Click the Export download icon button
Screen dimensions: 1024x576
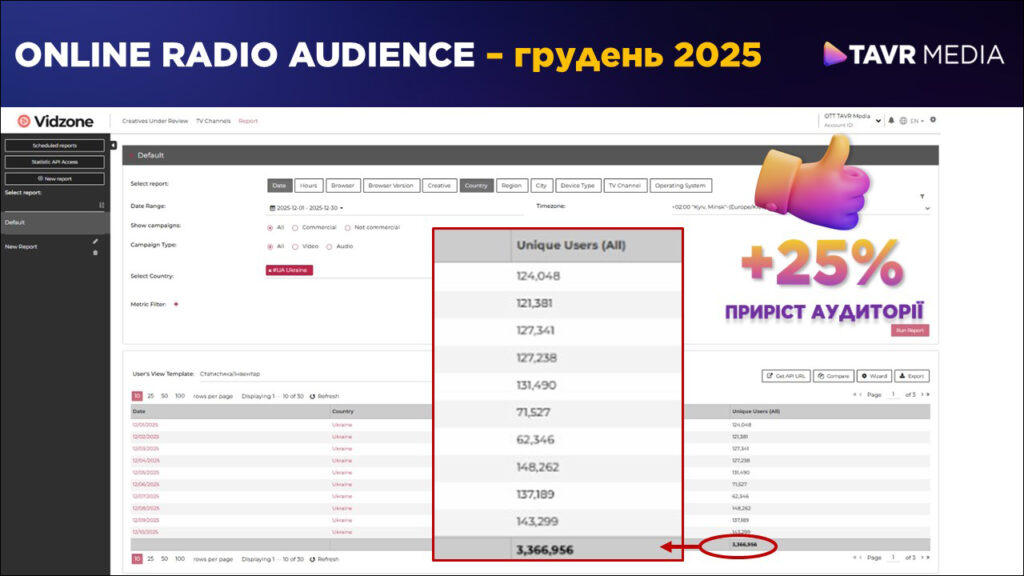(910, 376)
